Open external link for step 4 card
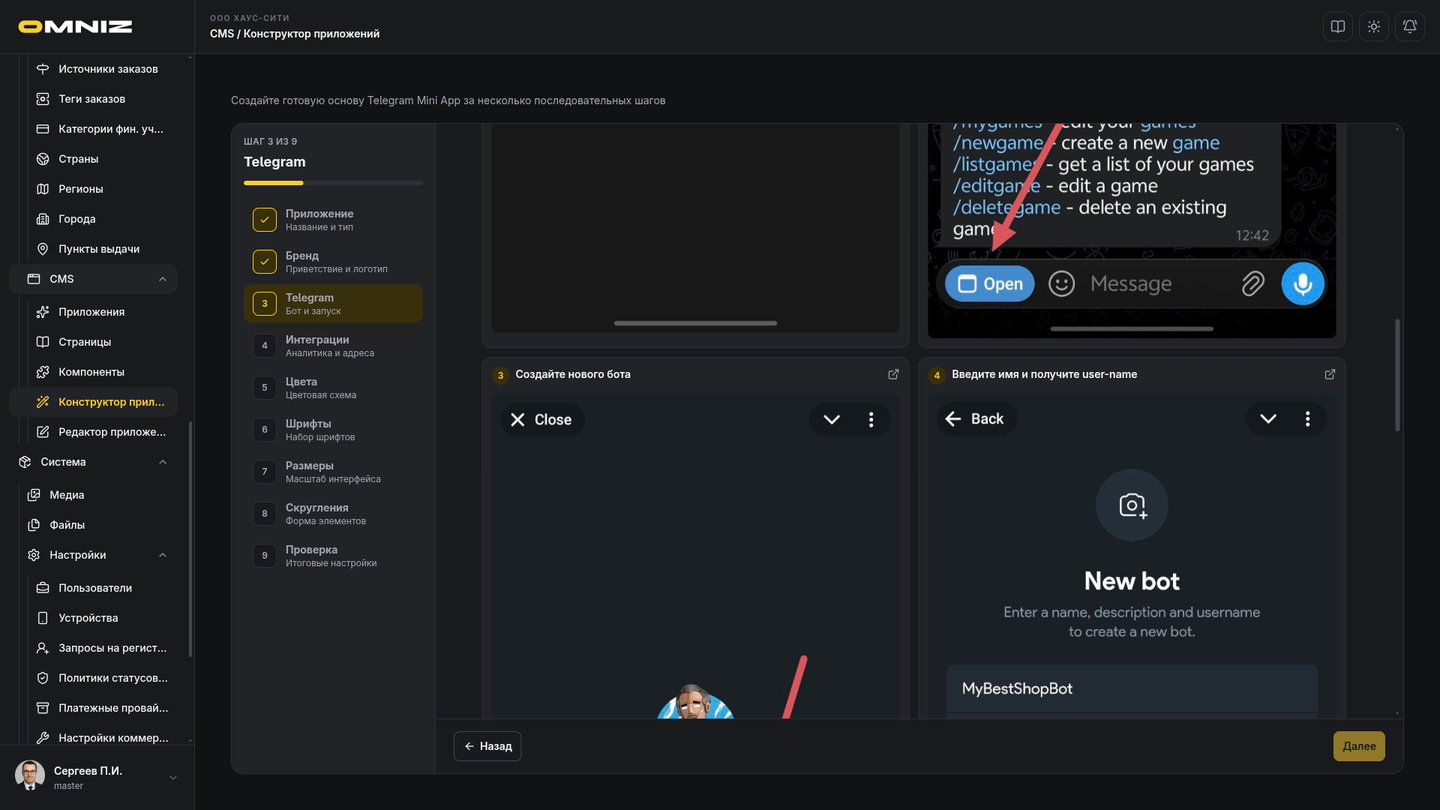Image resolution: width=1440 pixels, height=810 pixels. 1330,375
